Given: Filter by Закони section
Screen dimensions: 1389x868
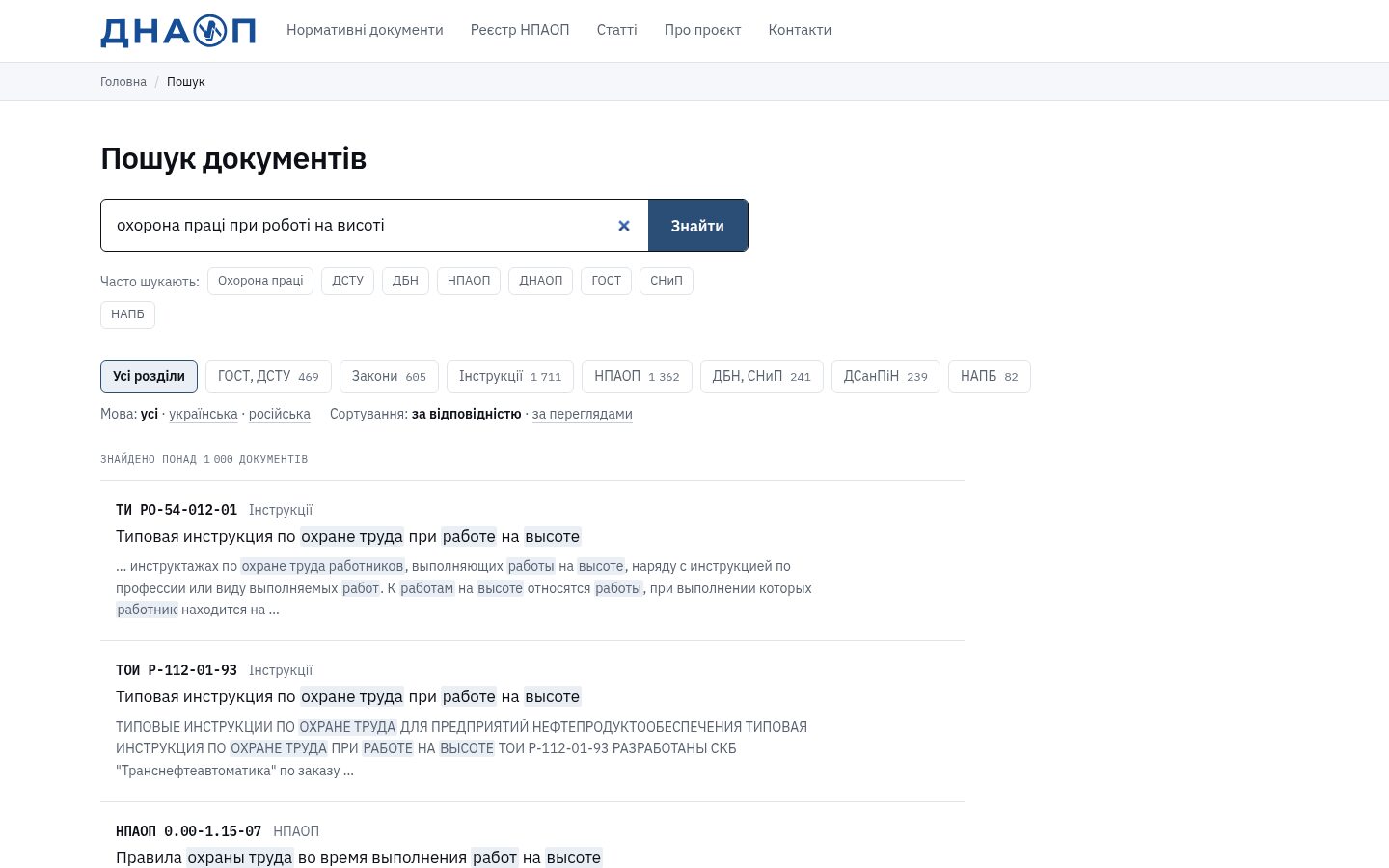Looking at the screenshot, I should point(389,376).
